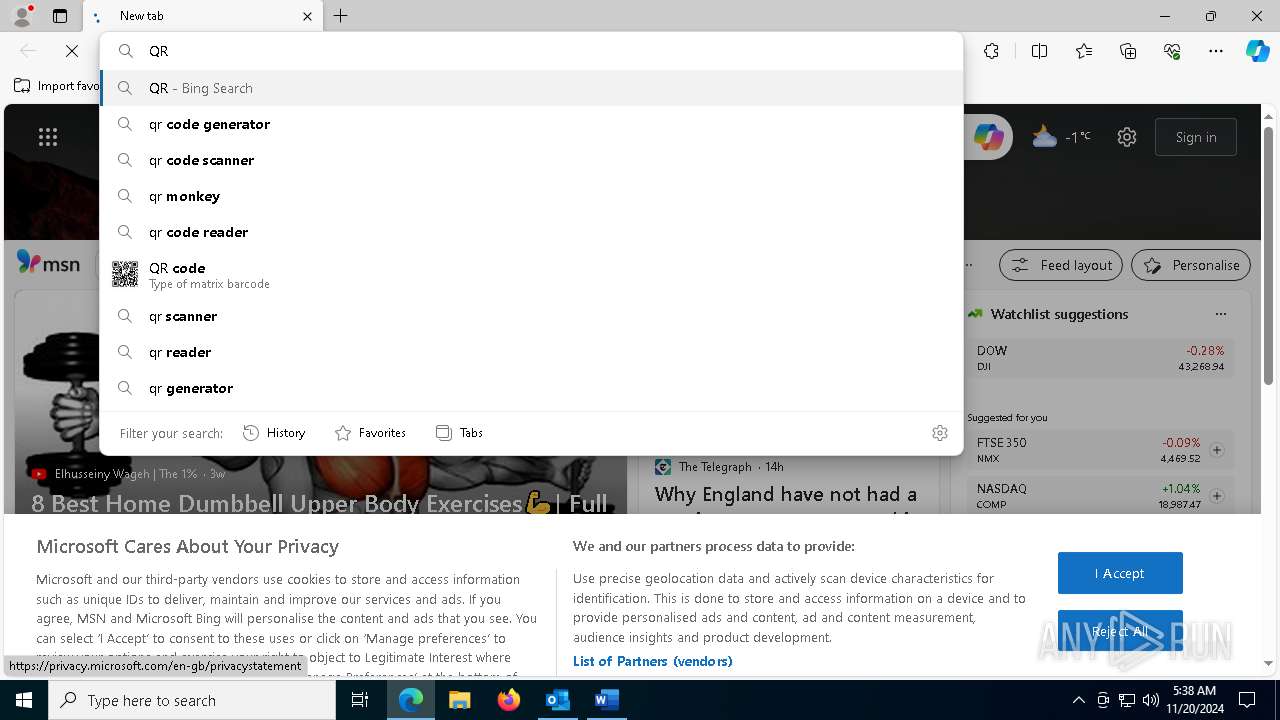Click I Accept on privacy notice
The width and height of the screenshot is (1280, 720).
[x=1120, y=573]
